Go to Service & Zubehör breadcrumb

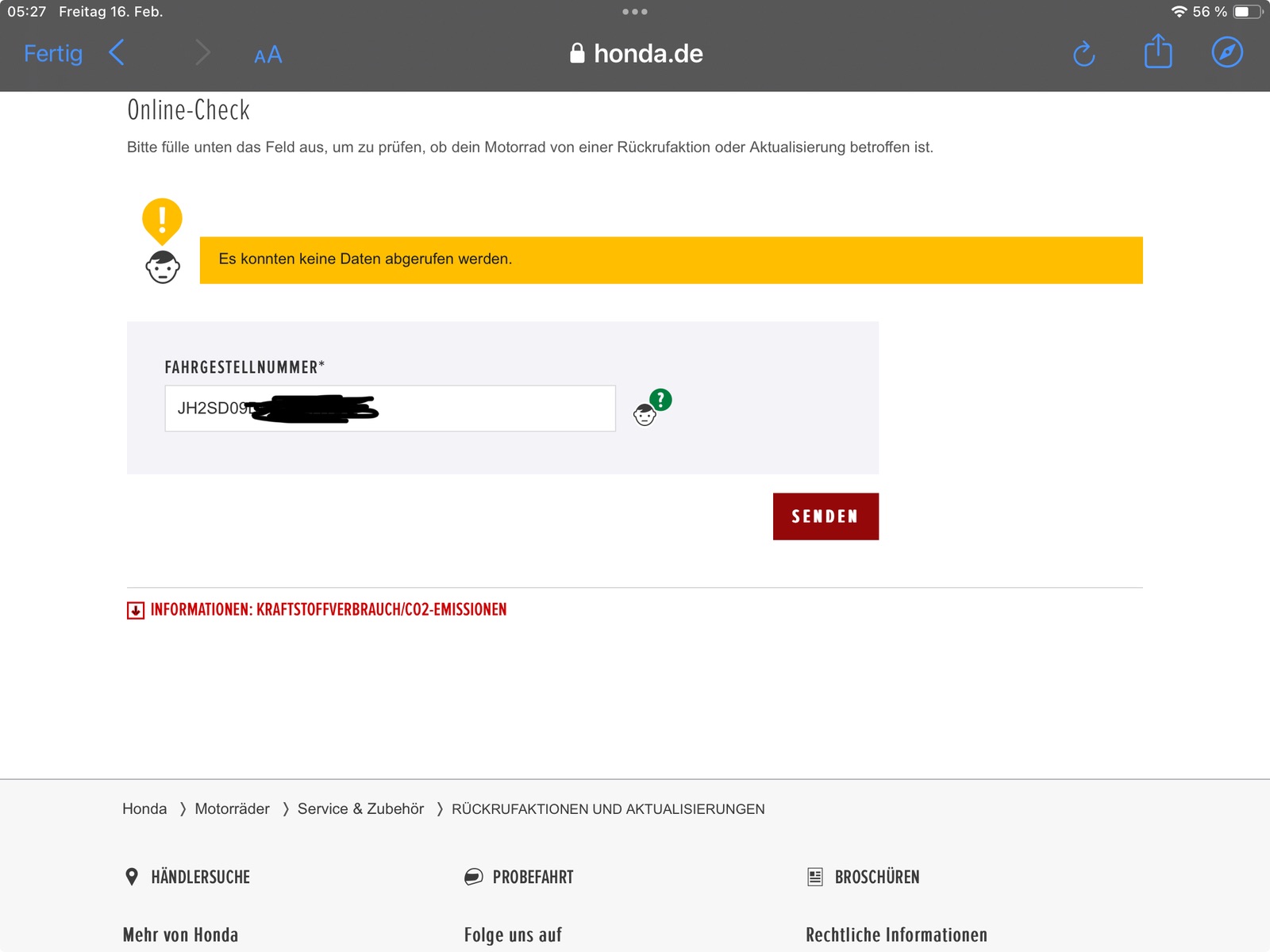click(x=360, y=808)
